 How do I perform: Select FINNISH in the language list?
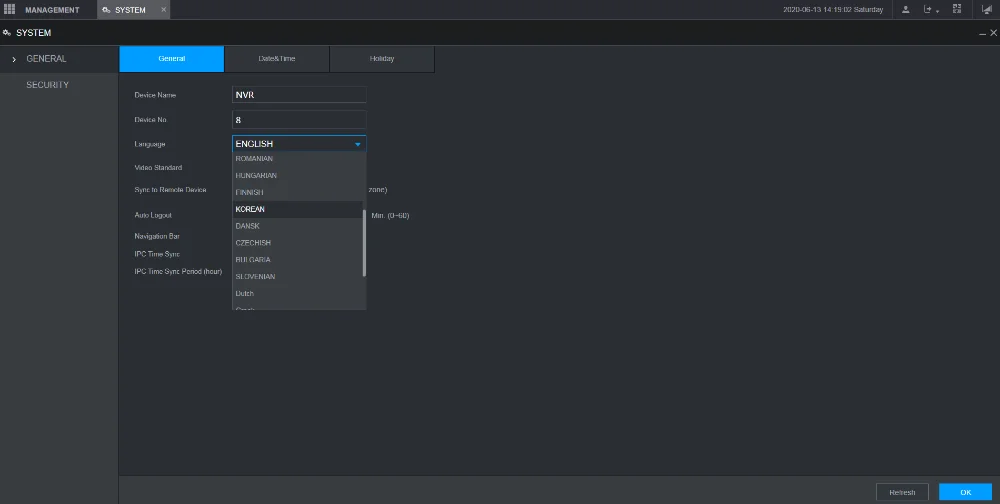298,192
